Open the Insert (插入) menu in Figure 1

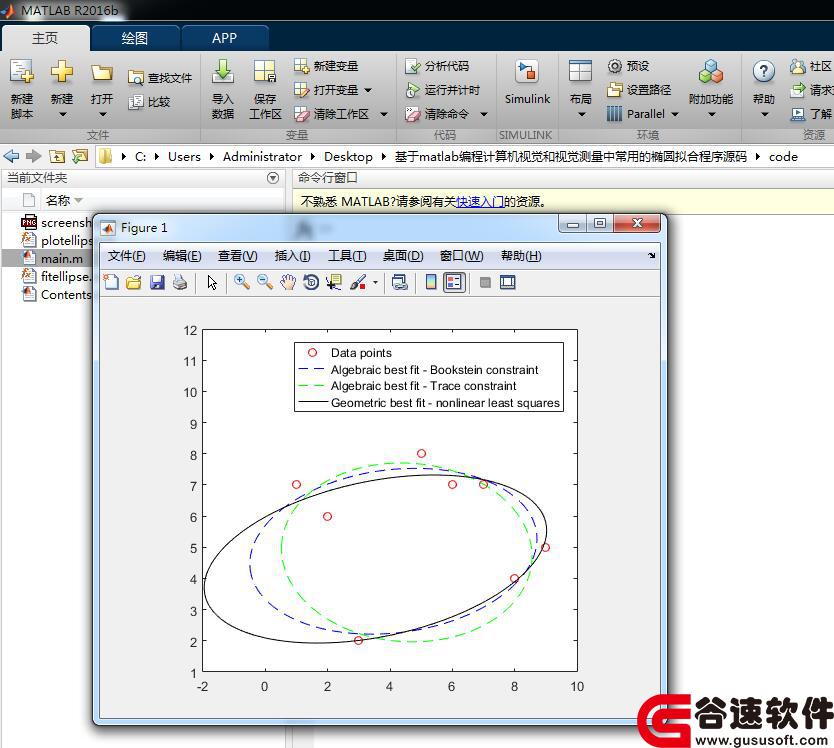293,256
